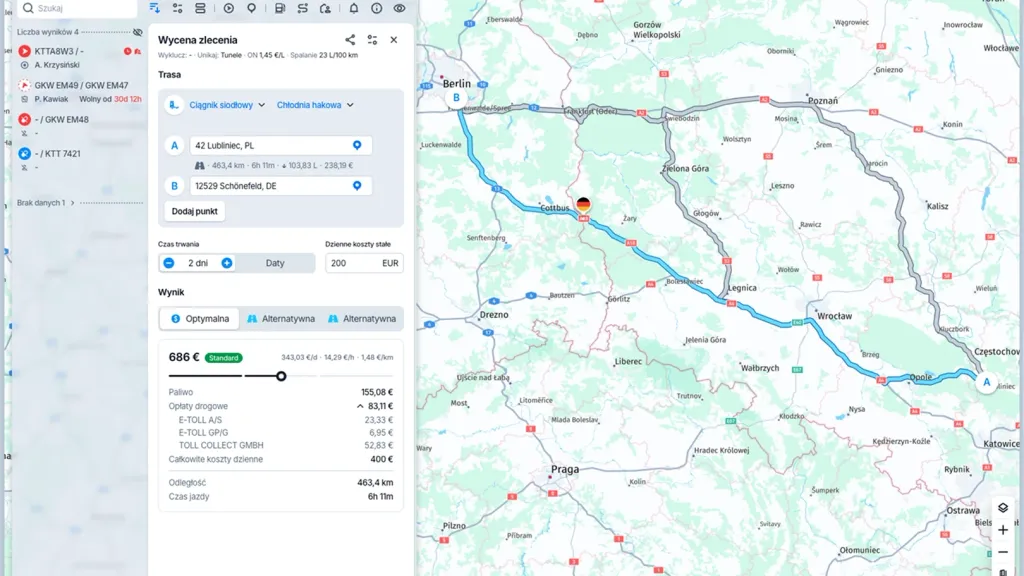
Task: Change the EUR currency selector
Action: point(390,263)
